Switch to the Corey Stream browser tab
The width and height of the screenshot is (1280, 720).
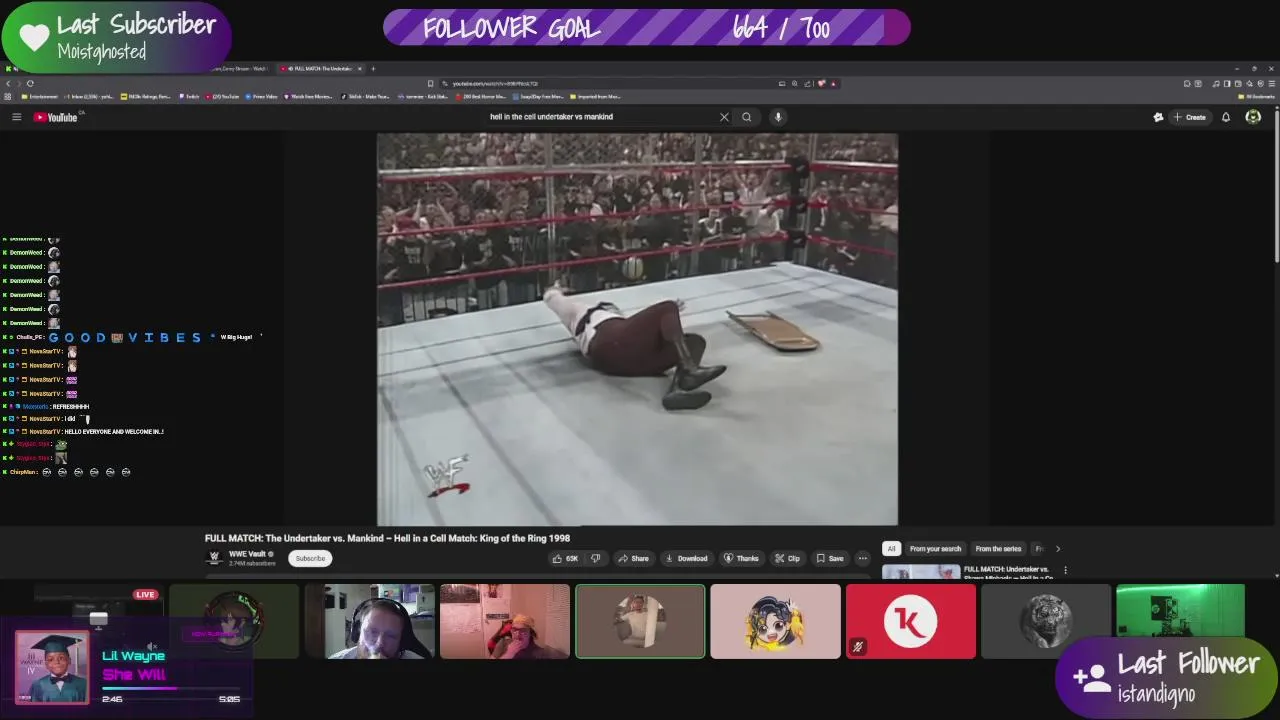click(242, 69)
